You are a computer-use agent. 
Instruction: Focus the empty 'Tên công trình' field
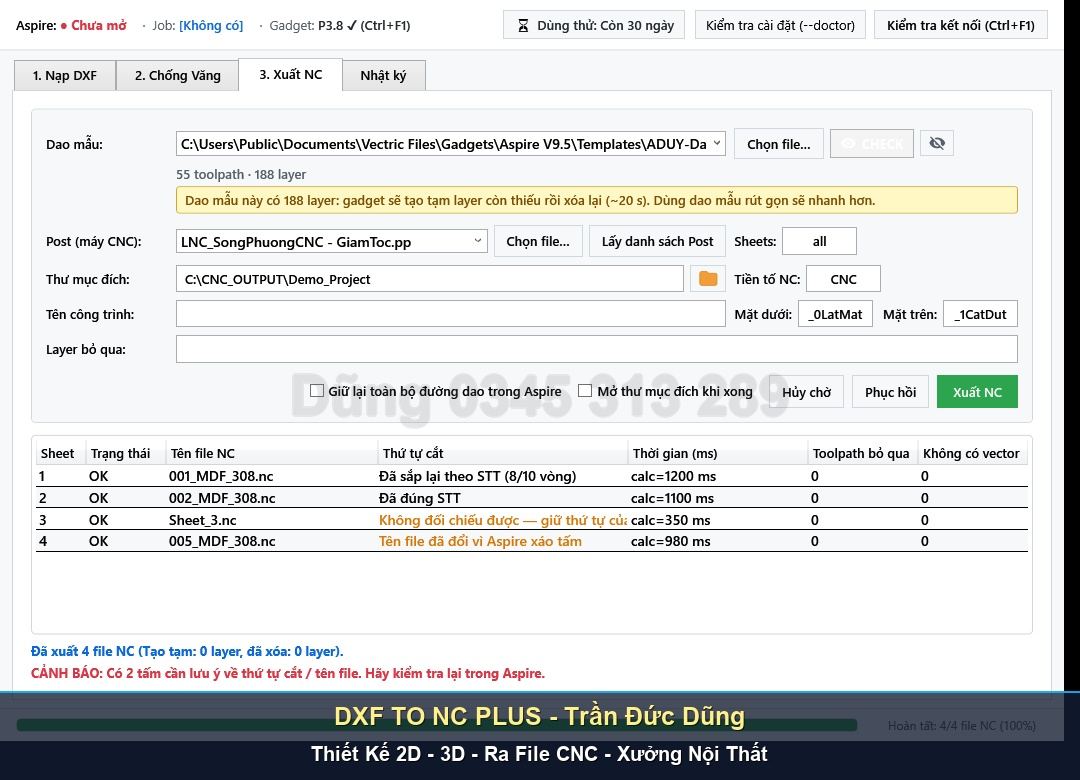450,314
